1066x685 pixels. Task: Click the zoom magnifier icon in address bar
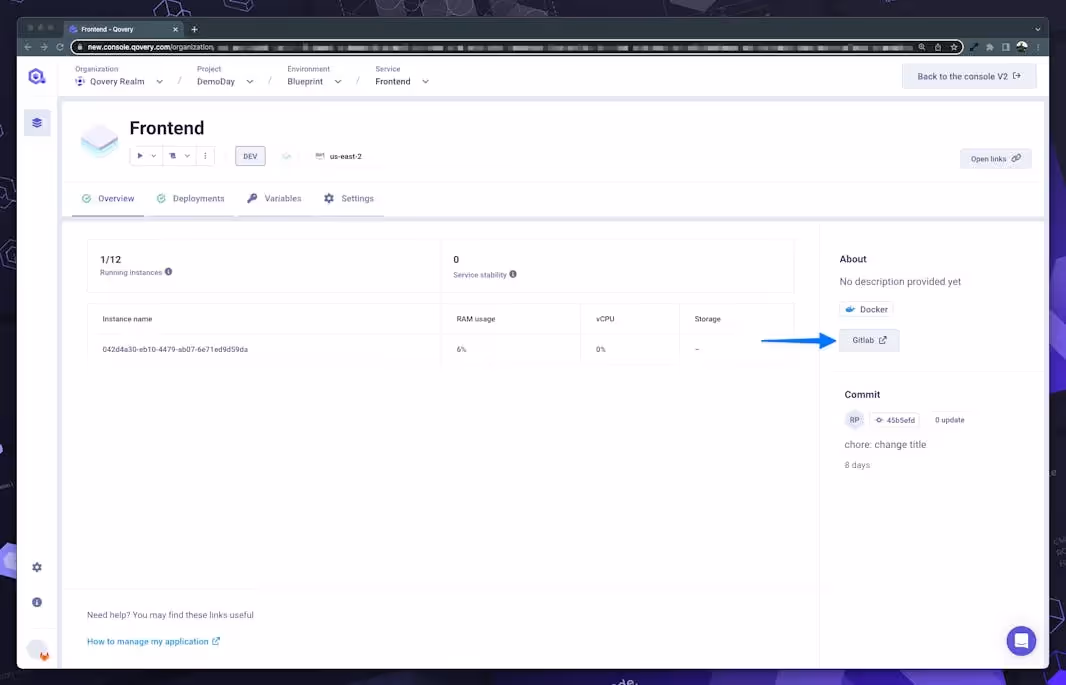921,47
